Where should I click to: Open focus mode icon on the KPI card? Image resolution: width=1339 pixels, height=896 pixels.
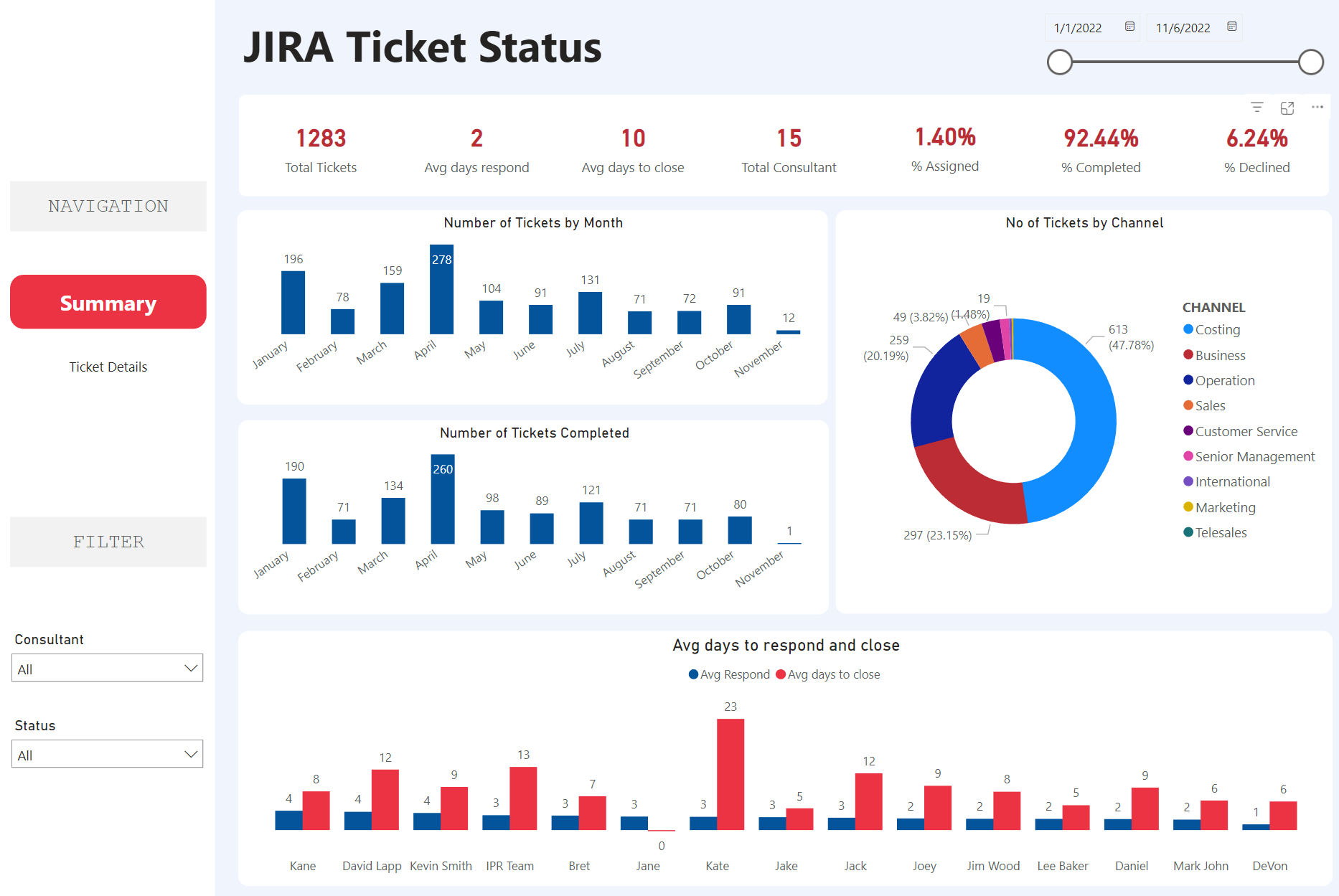click(x=1287, y=108)
